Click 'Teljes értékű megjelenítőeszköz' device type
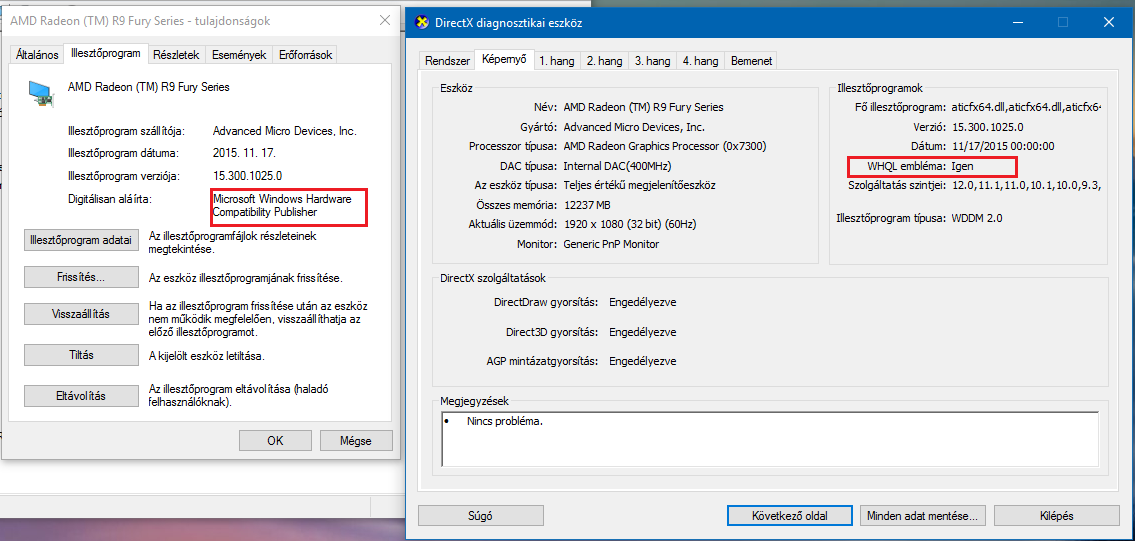The image size is (1135, 541). 637,185
